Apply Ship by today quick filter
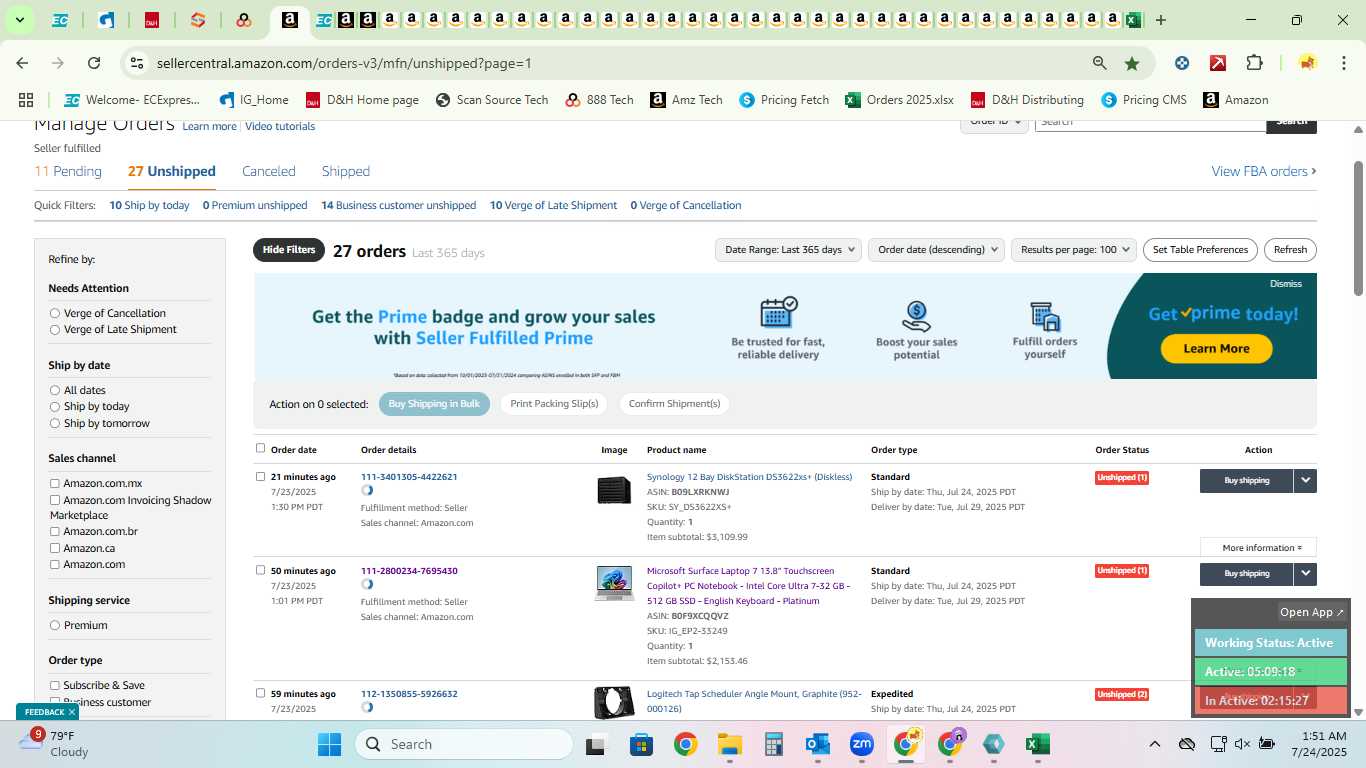 click(149, 205)
